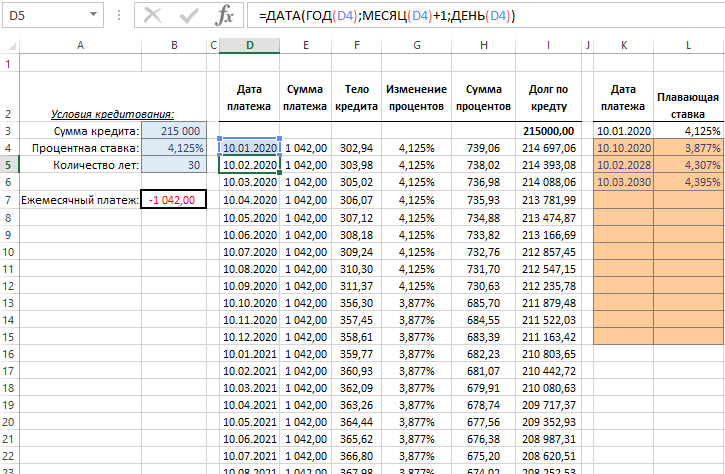Select the 10.03.2030 date in column K

[x=624, y=182]
